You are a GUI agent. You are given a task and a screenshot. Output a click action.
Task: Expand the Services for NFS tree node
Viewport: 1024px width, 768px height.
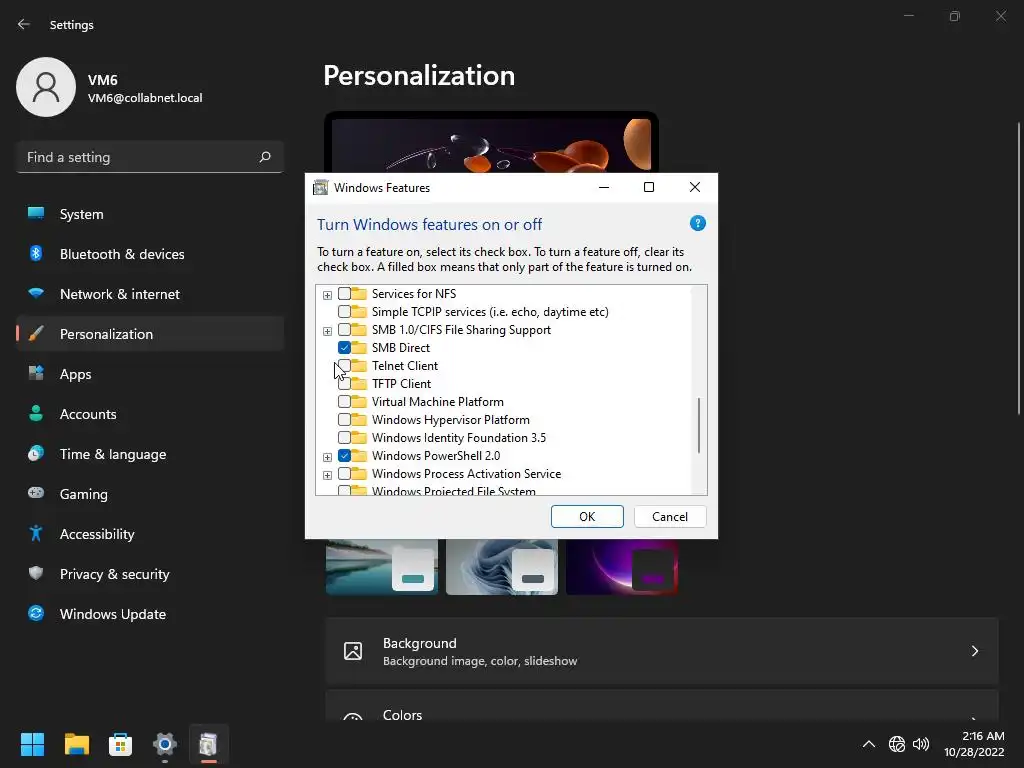click(327, 295)
